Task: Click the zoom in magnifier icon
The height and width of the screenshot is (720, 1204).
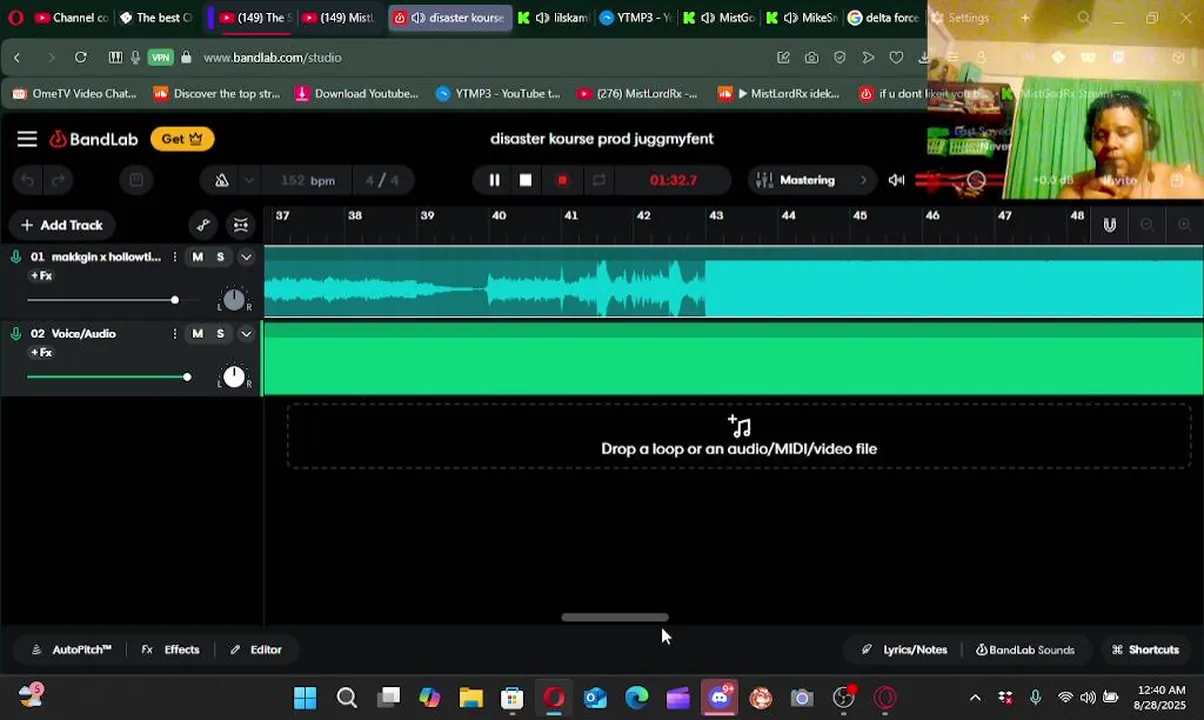Action: [x=1184, y=225]
